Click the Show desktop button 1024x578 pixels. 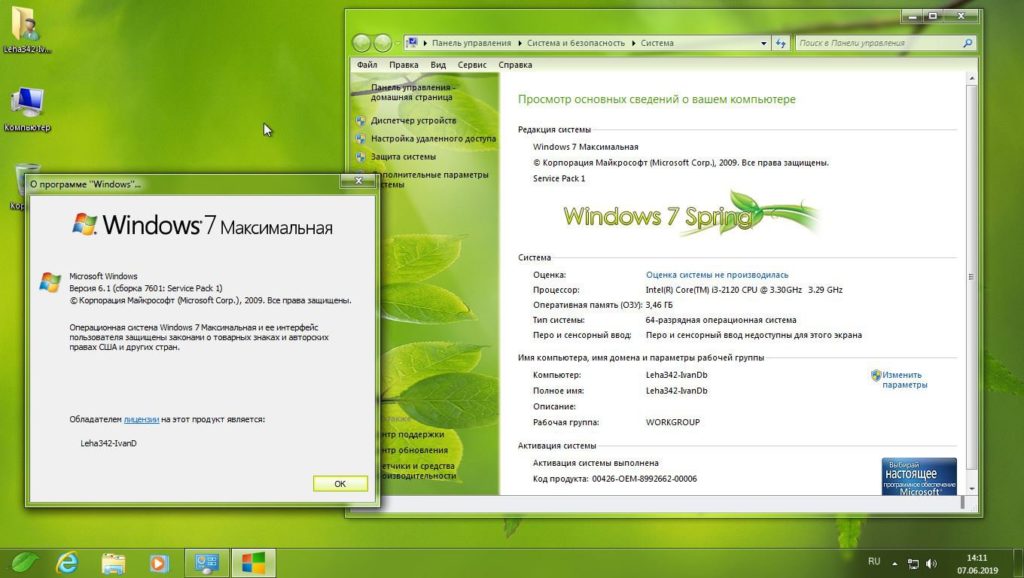pos(1019,563)
